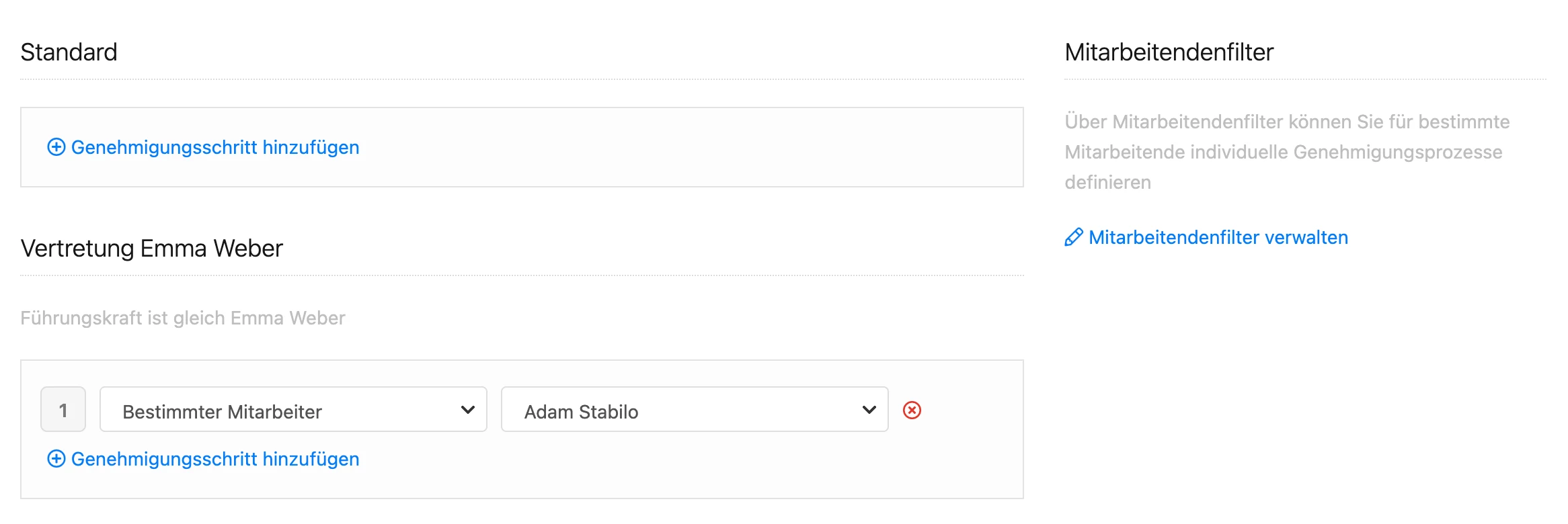
Task: Click empty space inside the Standard approval box
Action: coord(672,147)
